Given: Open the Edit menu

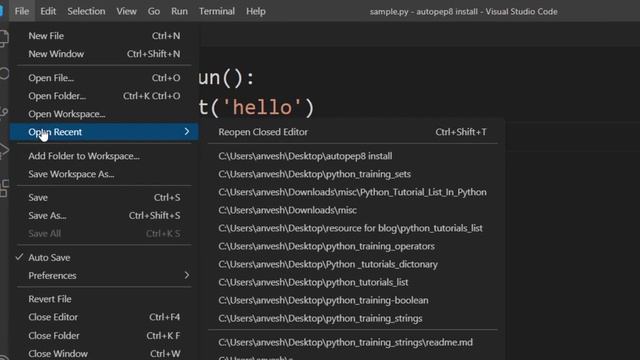Looking at the screenshot, I should (48, 11).
